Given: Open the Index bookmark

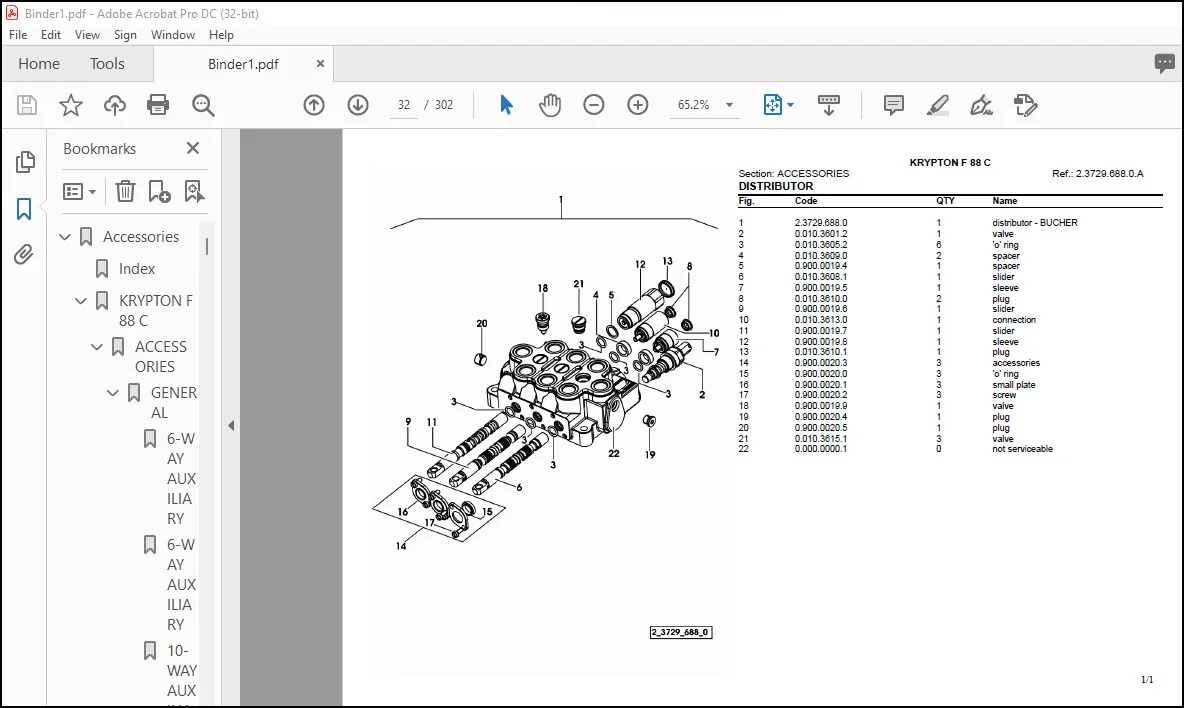Looking at the screenshot, I should click(x=137, y=269).
